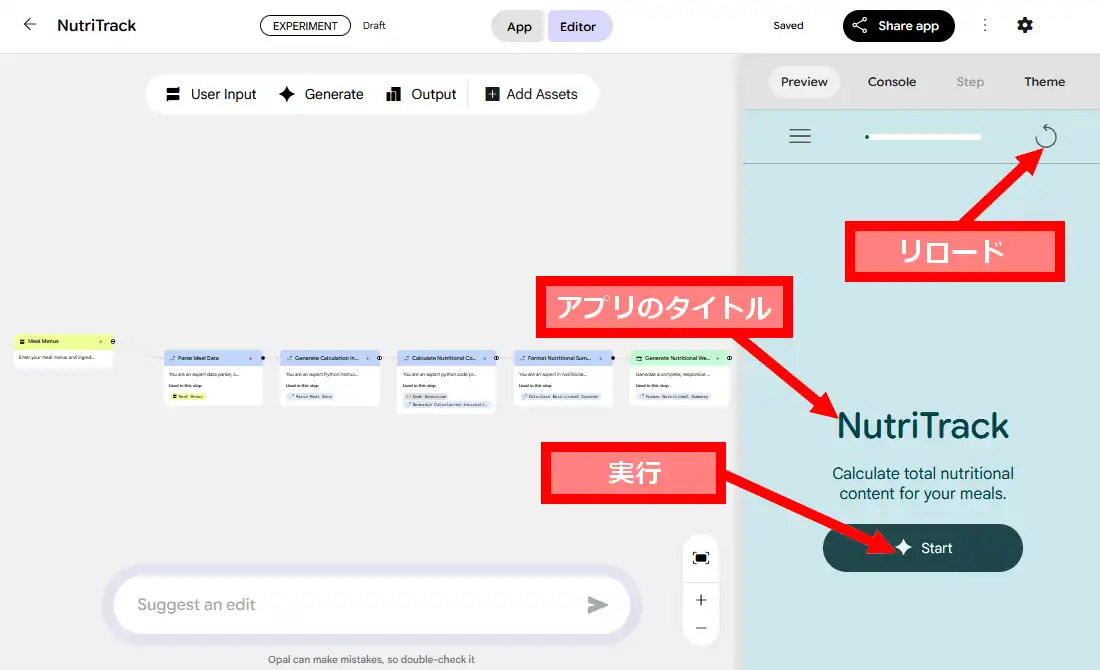The height and width of the screenshot is (670, 1100).
Task: Open the three-dot more options menu
Action: pos(985,26)
